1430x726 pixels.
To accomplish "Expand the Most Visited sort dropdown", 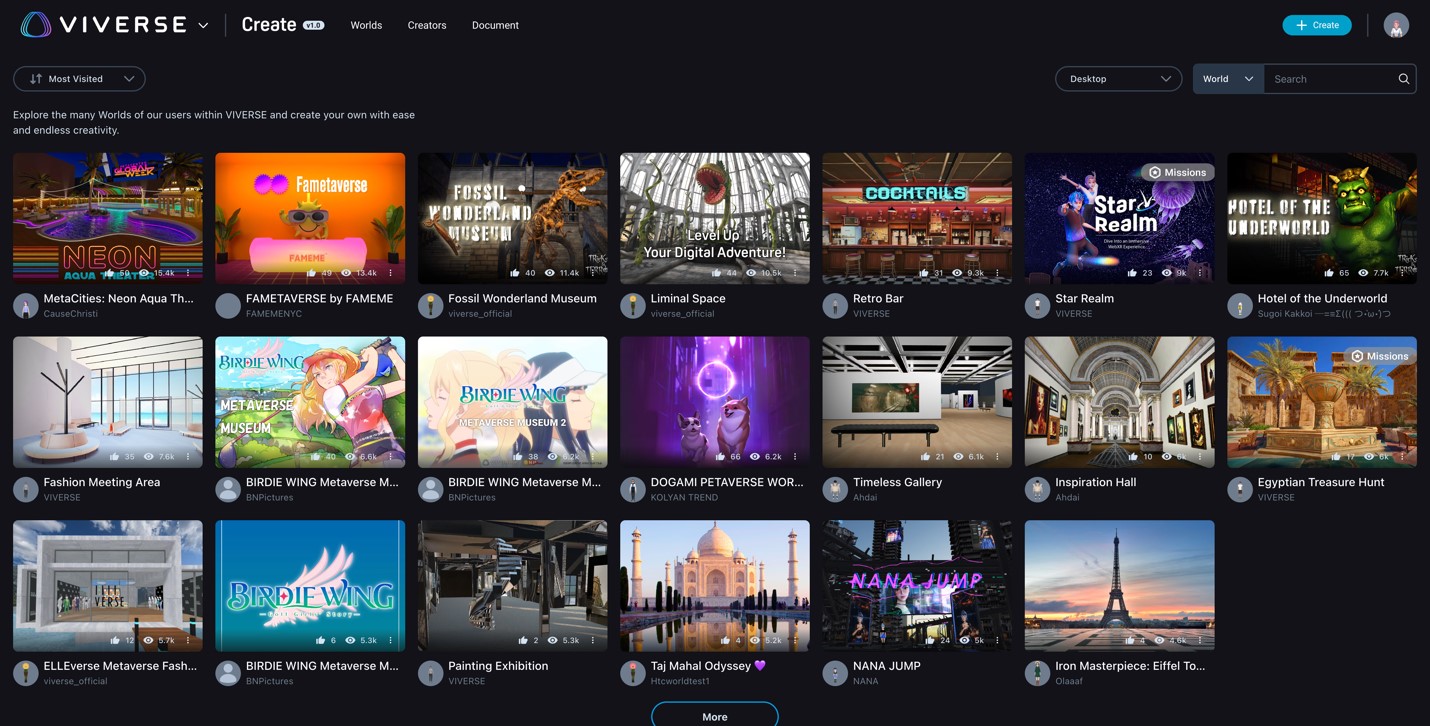I will click(79, 79).
